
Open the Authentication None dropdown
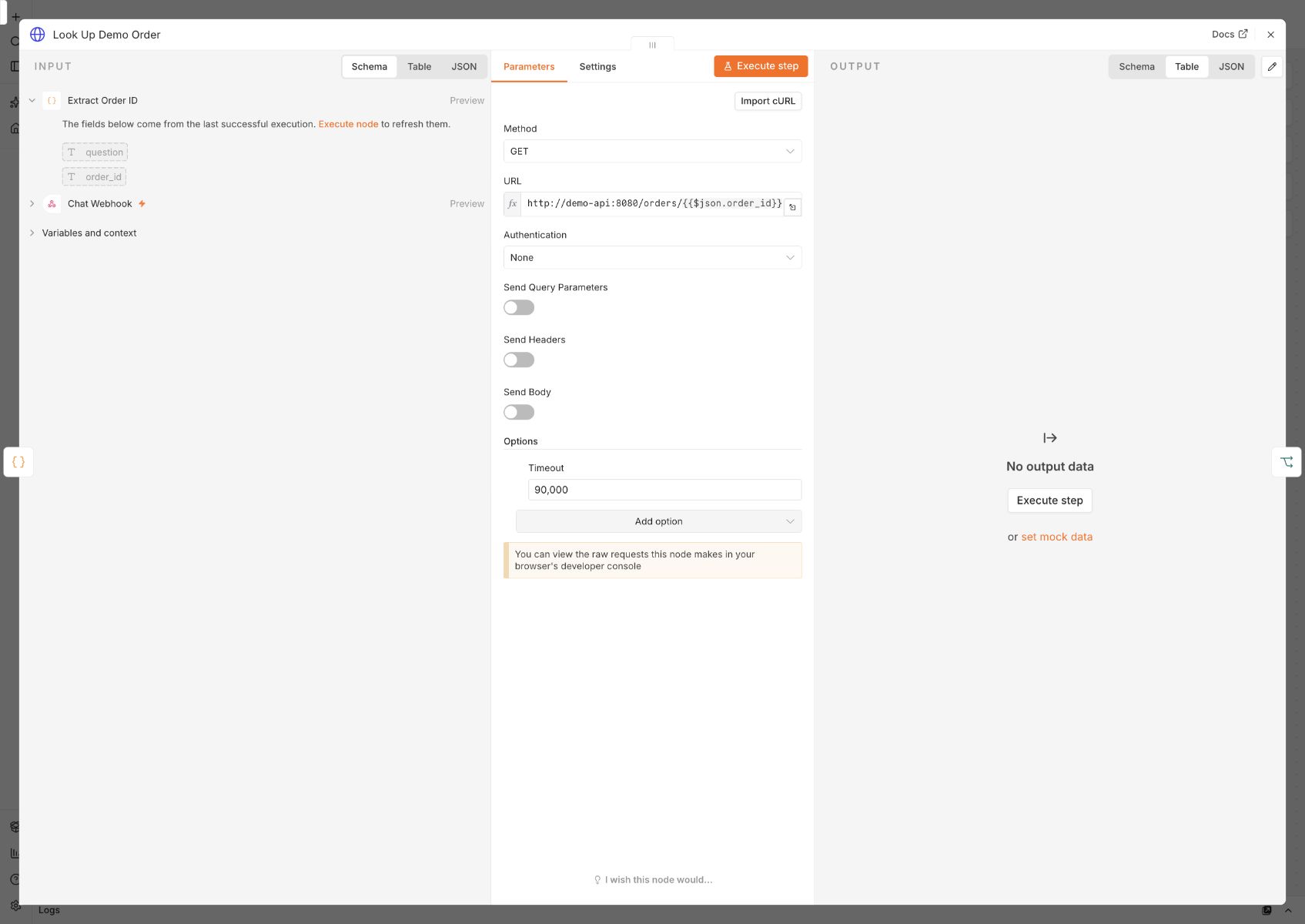point(652,258)
